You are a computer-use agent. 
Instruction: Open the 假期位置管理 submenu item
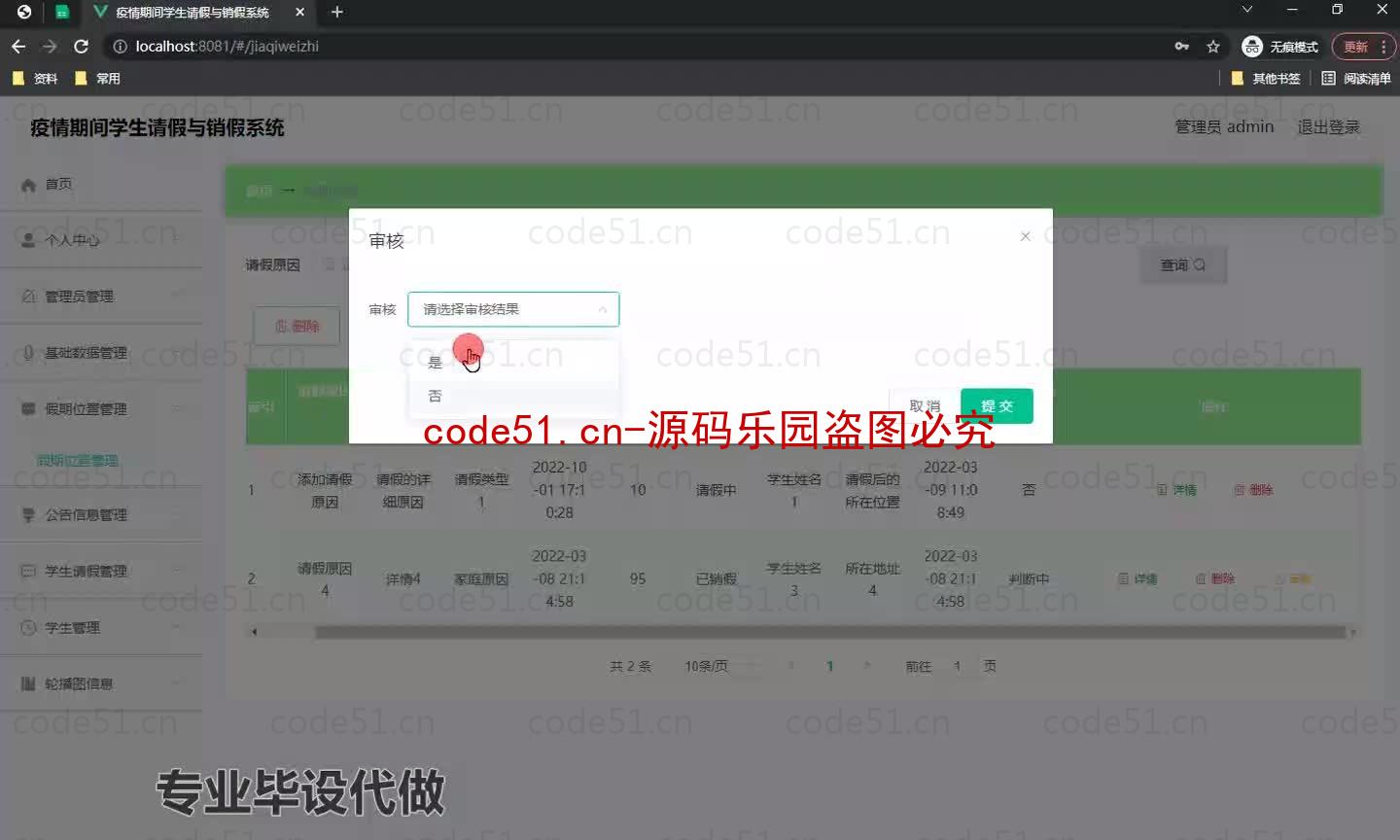(77, 461)
